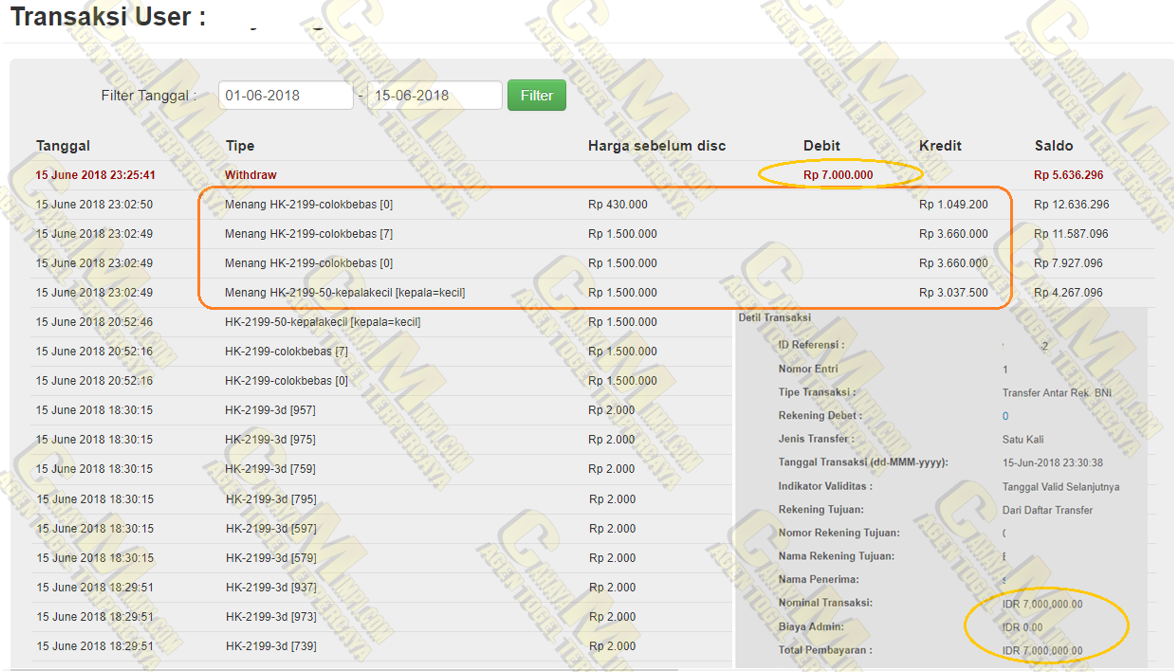Click the Saldo column header
The width and height of the screenshot is (1174, 672).
point(1054,146)
